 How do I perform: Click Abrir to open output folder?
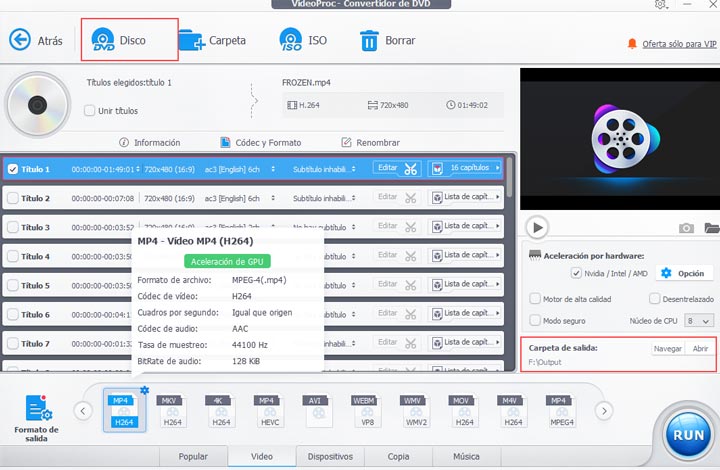[700, 348]
